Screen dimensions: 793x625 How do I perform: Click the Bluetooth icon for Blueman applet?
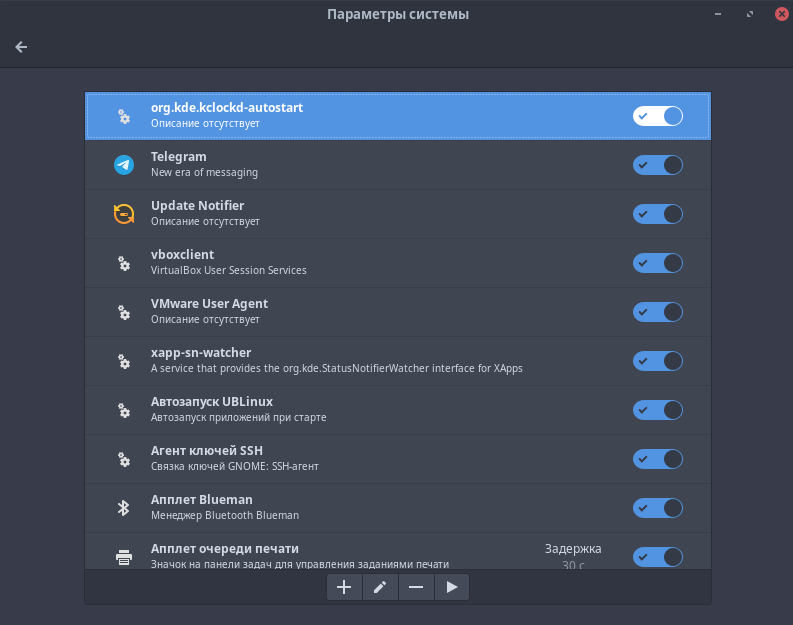click(x=124, y=508)
